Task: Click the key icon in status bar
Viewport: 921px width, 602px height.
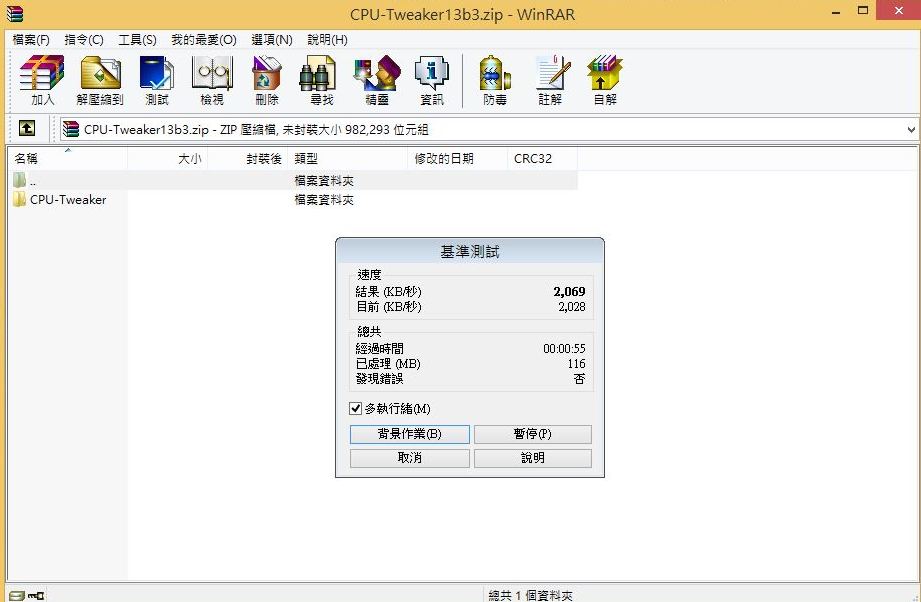Action: coord(36,596)
